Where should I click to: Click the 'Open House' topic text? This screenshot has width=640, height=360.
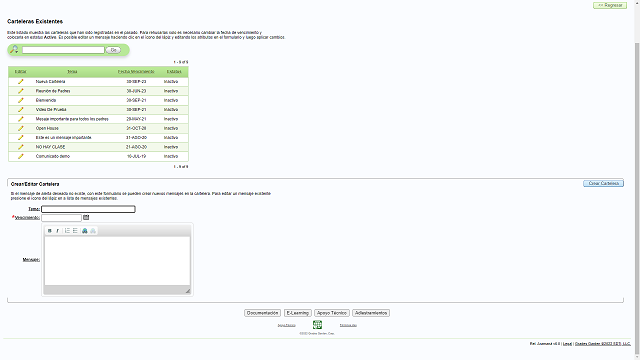[x=47, y=128]
